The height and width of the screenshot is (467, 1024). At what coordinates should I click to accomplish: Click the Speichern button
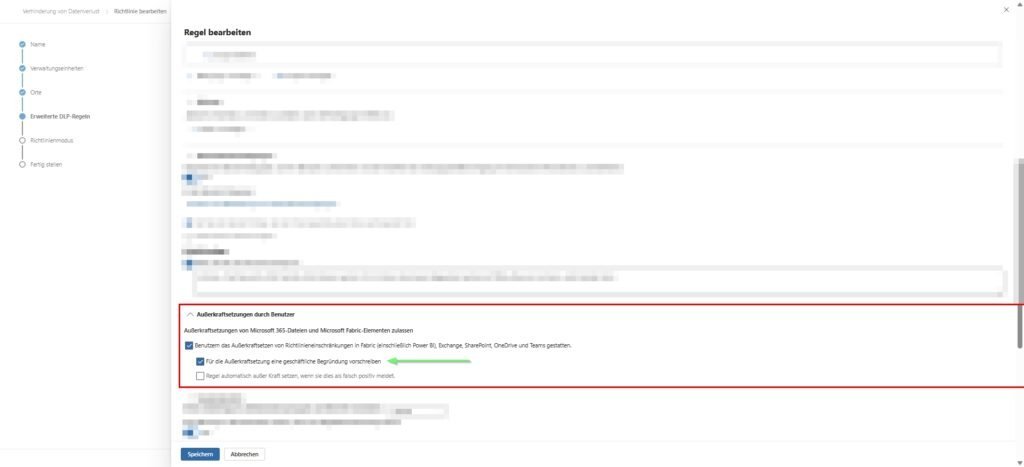pyautogui.click(x=200, y=454)
